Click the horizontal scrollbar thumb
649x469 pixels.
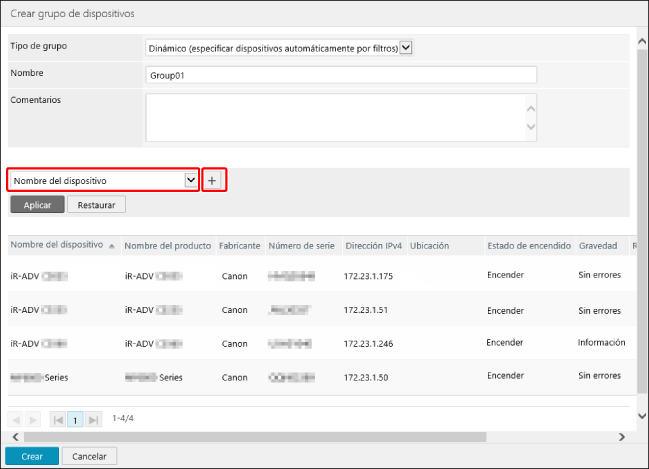[250, 437]
